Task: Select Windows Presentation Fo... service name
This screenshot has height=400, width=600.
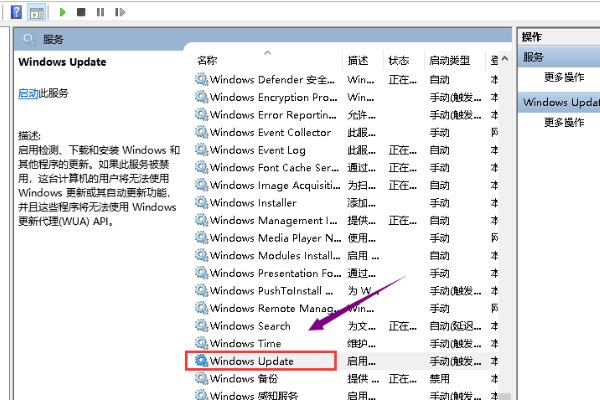Action: (x=275, y=273)
